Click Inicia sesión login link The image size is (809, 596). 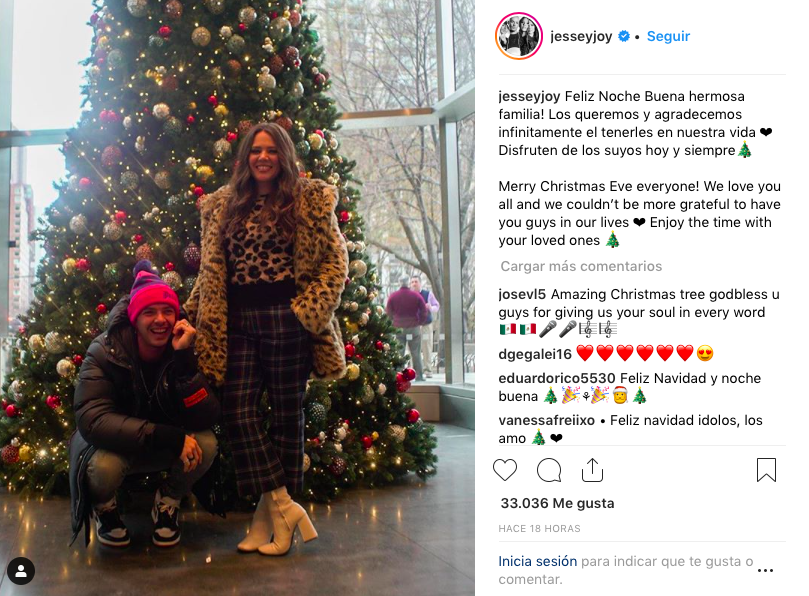[538, 561]
